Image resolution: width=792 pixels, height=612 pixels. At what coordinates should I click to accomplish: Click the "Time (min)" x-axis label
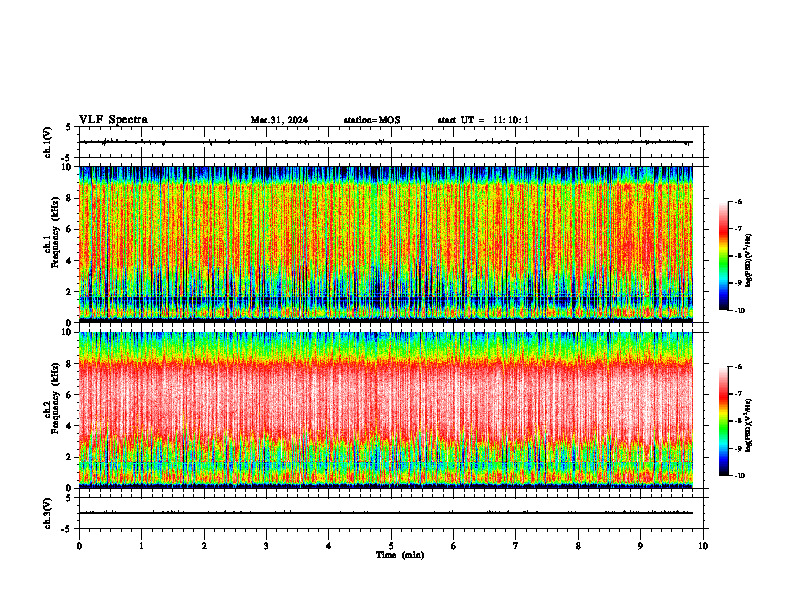point(400,555)
